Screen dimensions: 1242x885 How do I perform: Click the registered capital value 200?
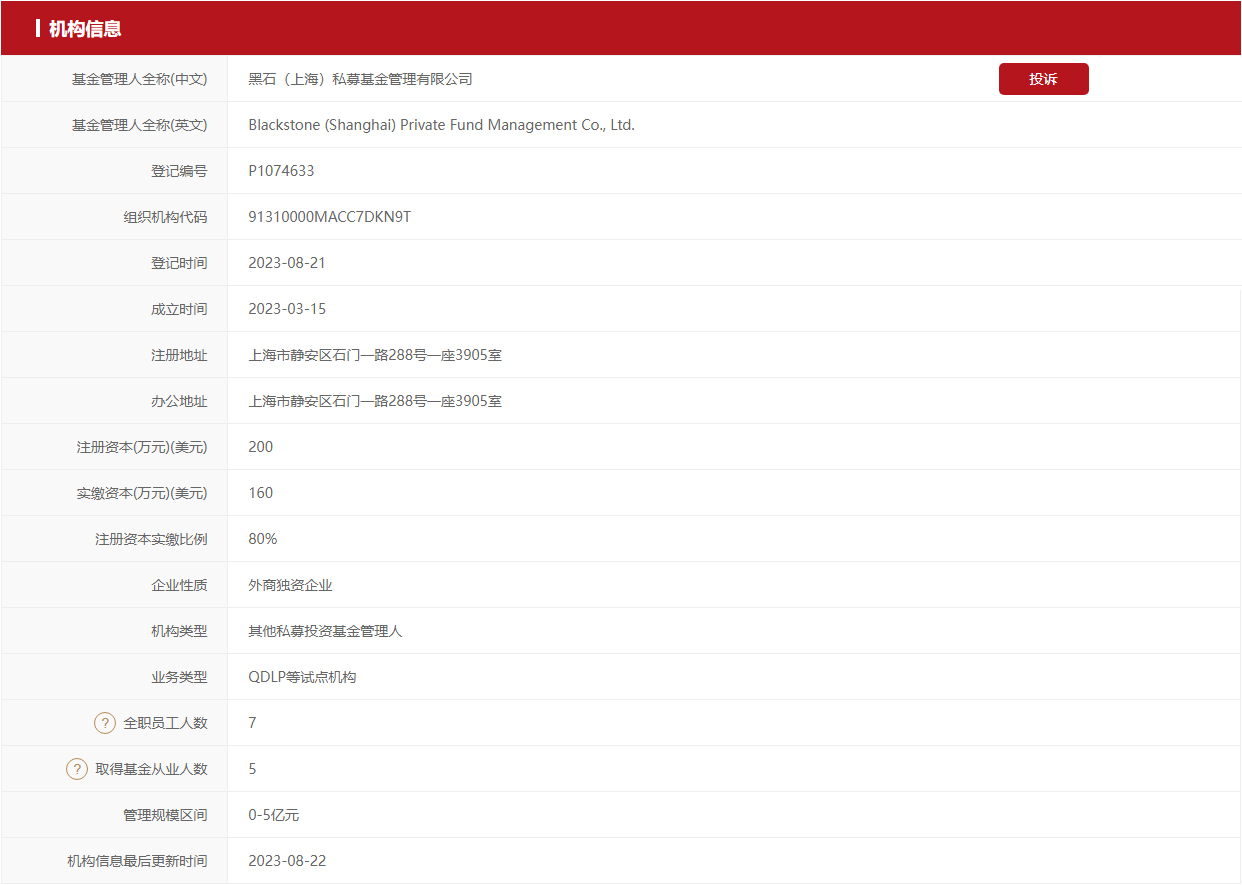[260, 447]
